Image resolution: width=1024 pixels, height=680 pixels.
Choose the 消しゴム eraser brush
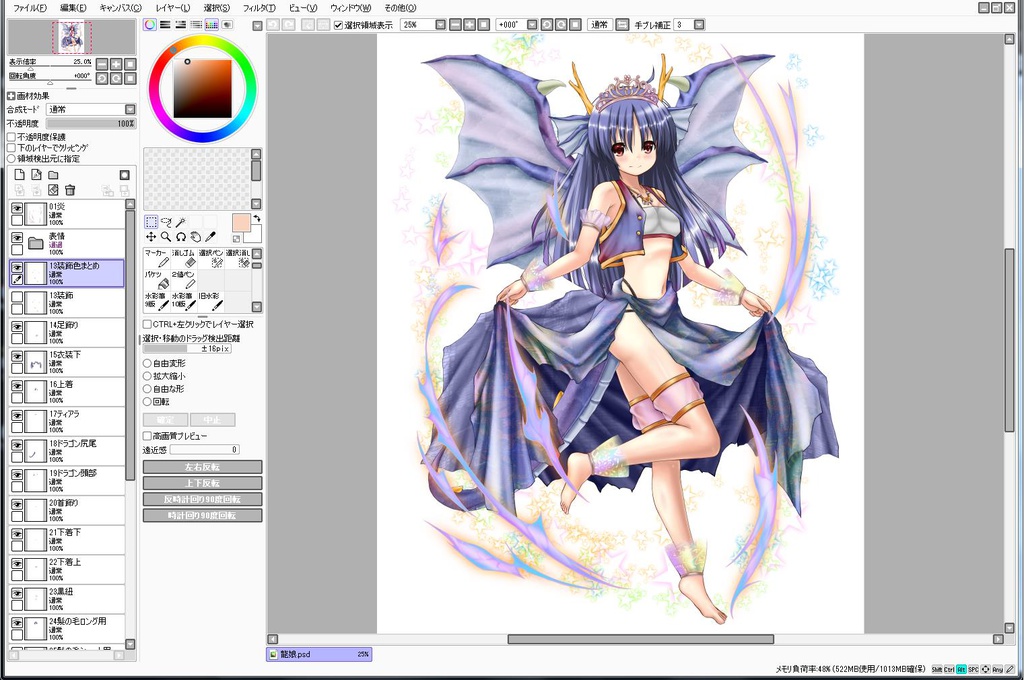point(184,259)
